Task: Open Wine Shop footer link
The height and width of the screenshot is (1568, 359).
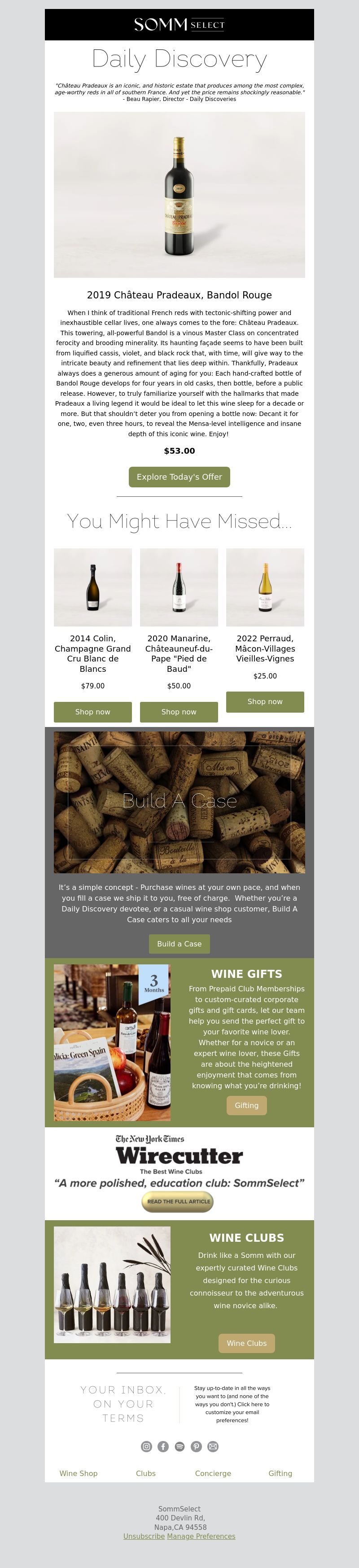Action: point(79,1473)
